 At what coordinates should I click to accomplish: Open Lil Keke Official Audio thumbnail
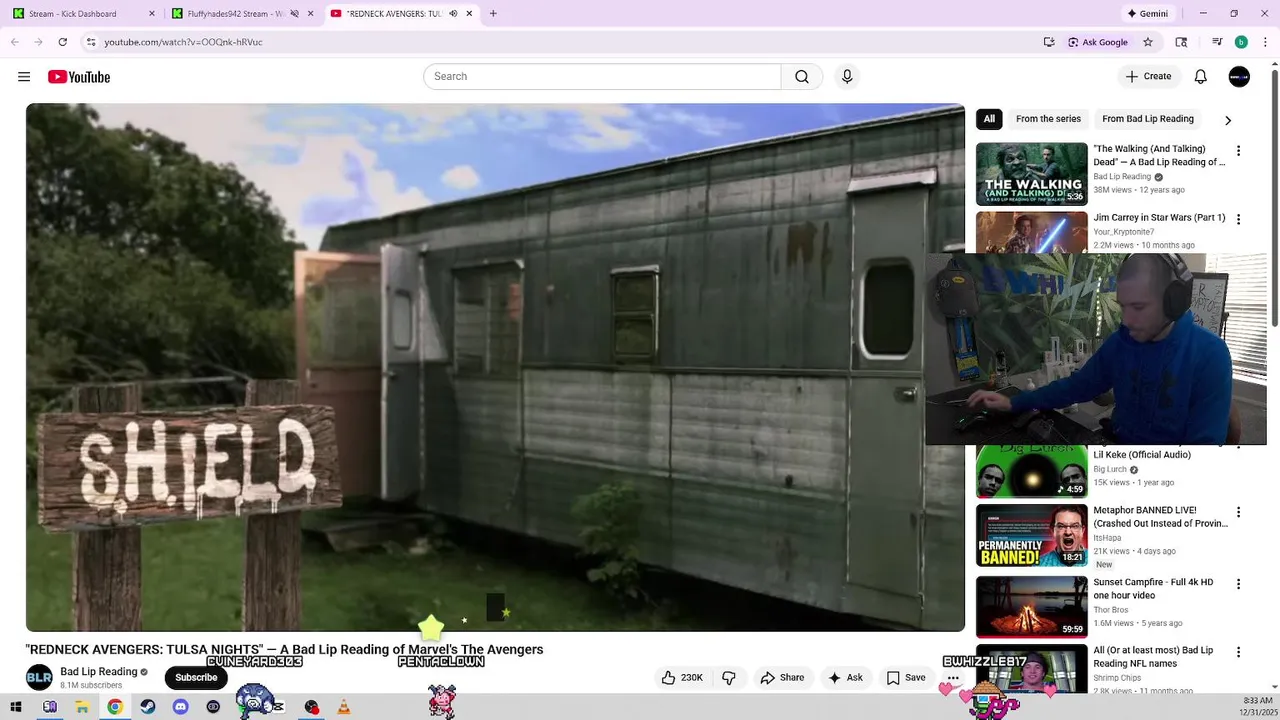tap(1031, 471)
